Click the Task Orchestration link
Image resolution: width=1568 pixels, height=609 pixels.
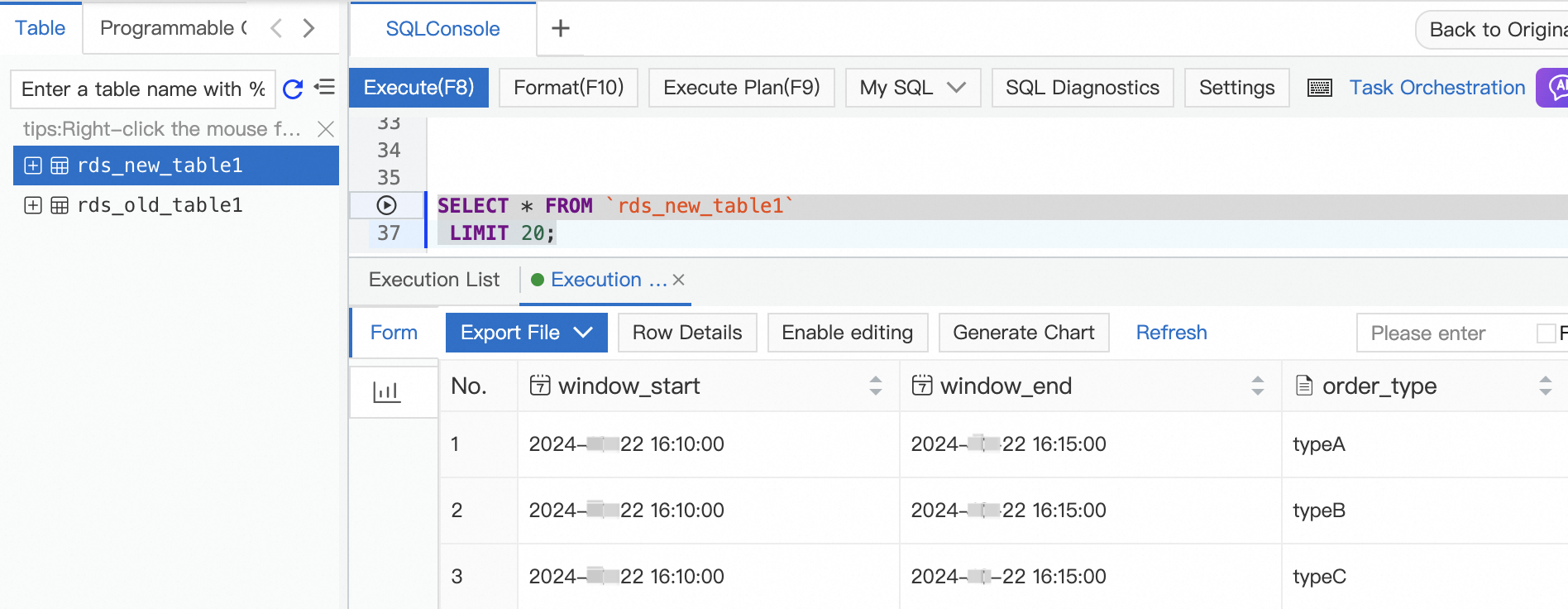[x=1437, y=88]
